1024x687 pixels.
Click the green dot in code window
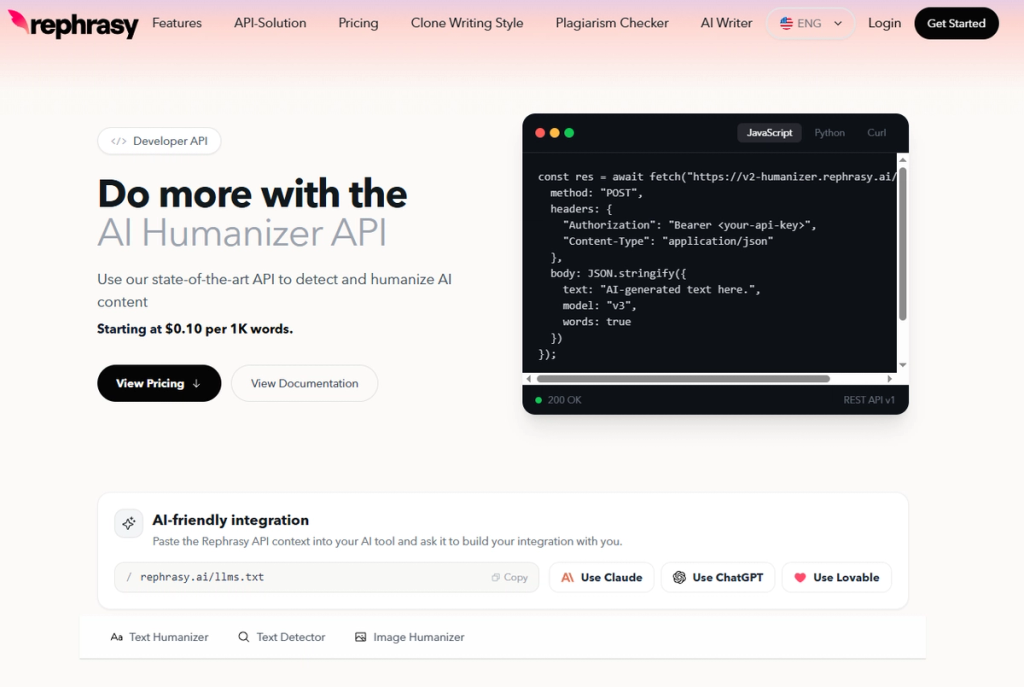[x=569, y=133]
